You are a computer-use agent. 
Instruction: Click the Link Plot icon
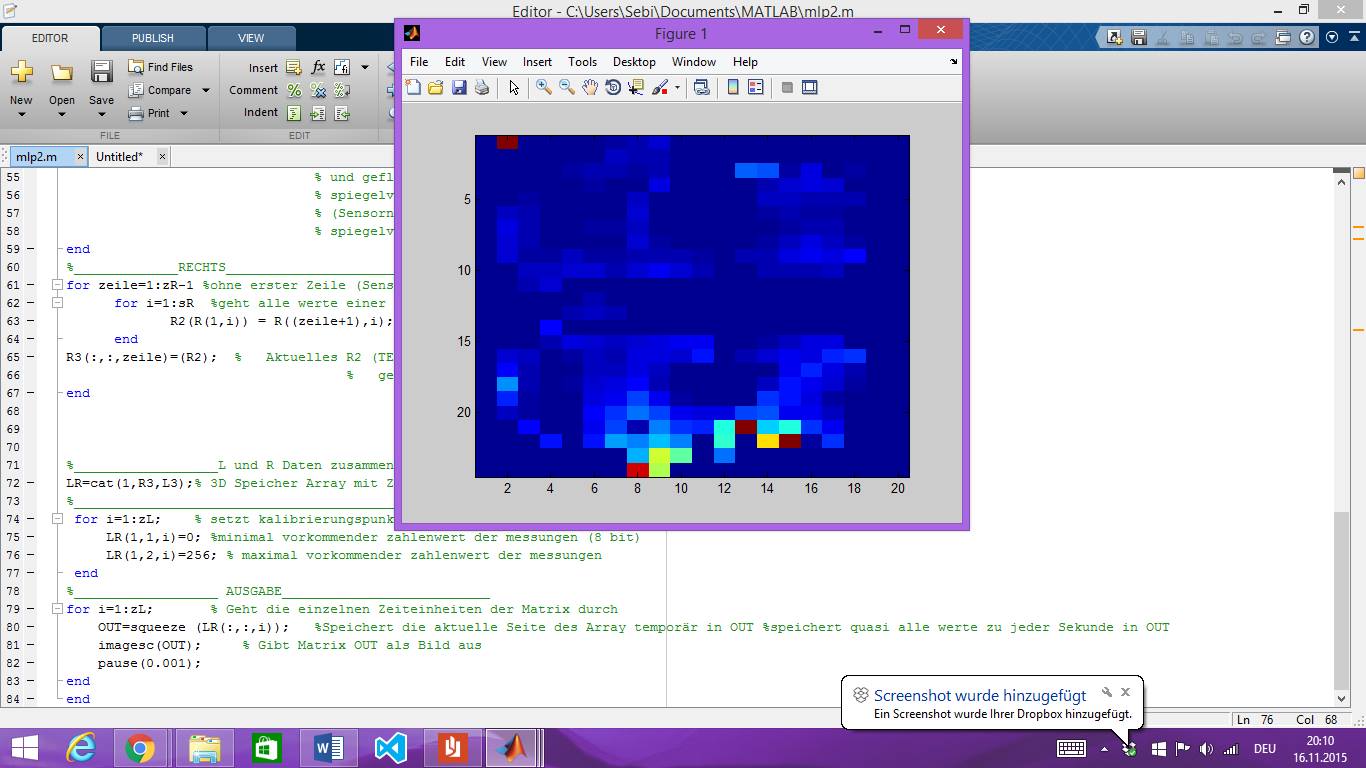(x=702, y=88)
